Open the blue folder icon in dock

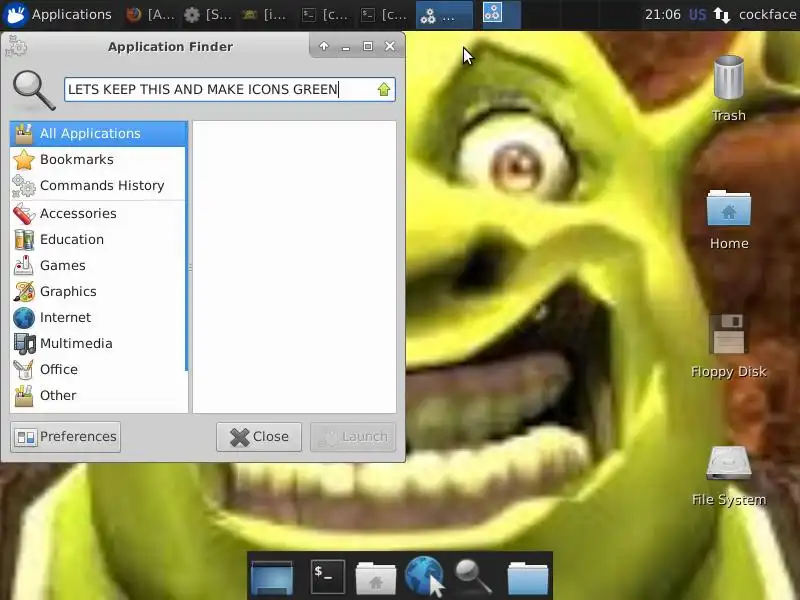[x=528, y=578]
